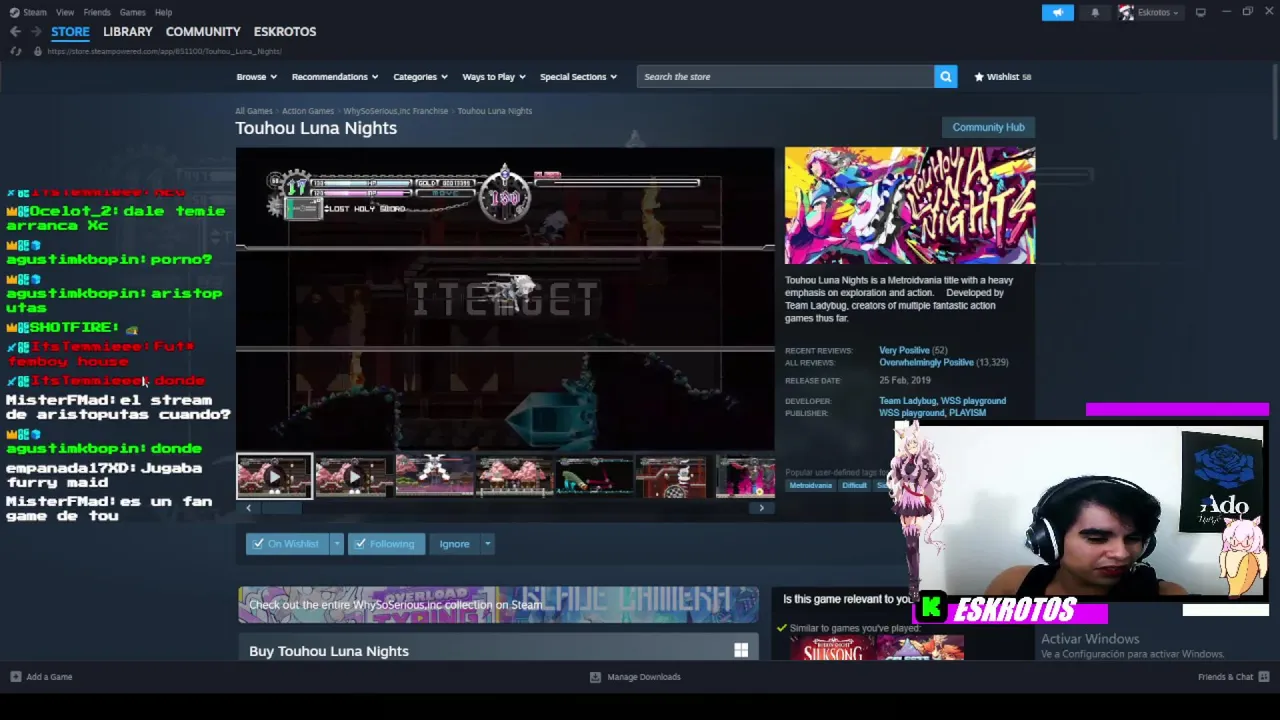The image size is (1280, 720).
Task: Open the Steam menu
Action: coord(35,13)
